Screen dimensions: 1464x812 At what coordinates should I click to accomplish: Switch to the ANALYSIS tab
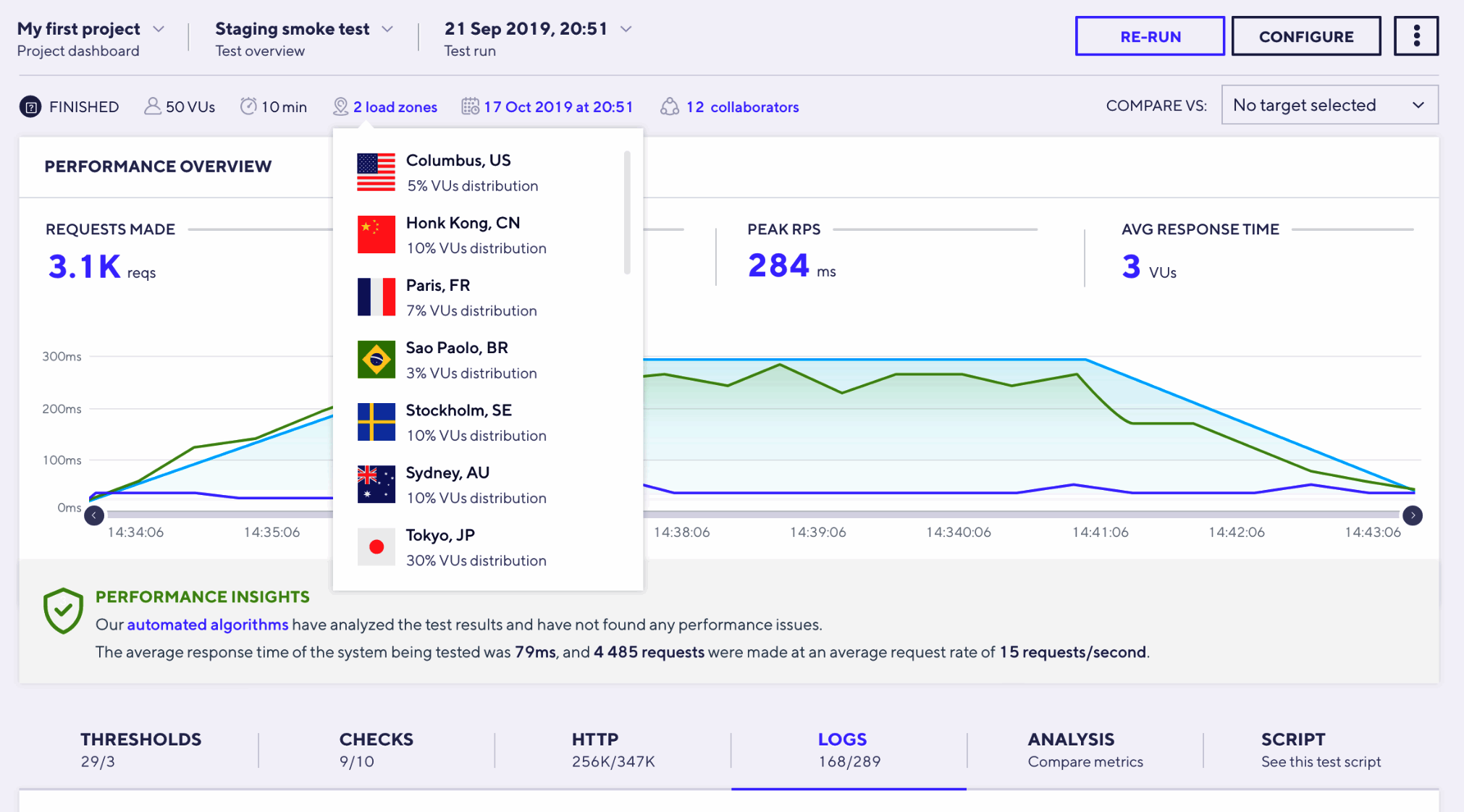click(1084, 749)
